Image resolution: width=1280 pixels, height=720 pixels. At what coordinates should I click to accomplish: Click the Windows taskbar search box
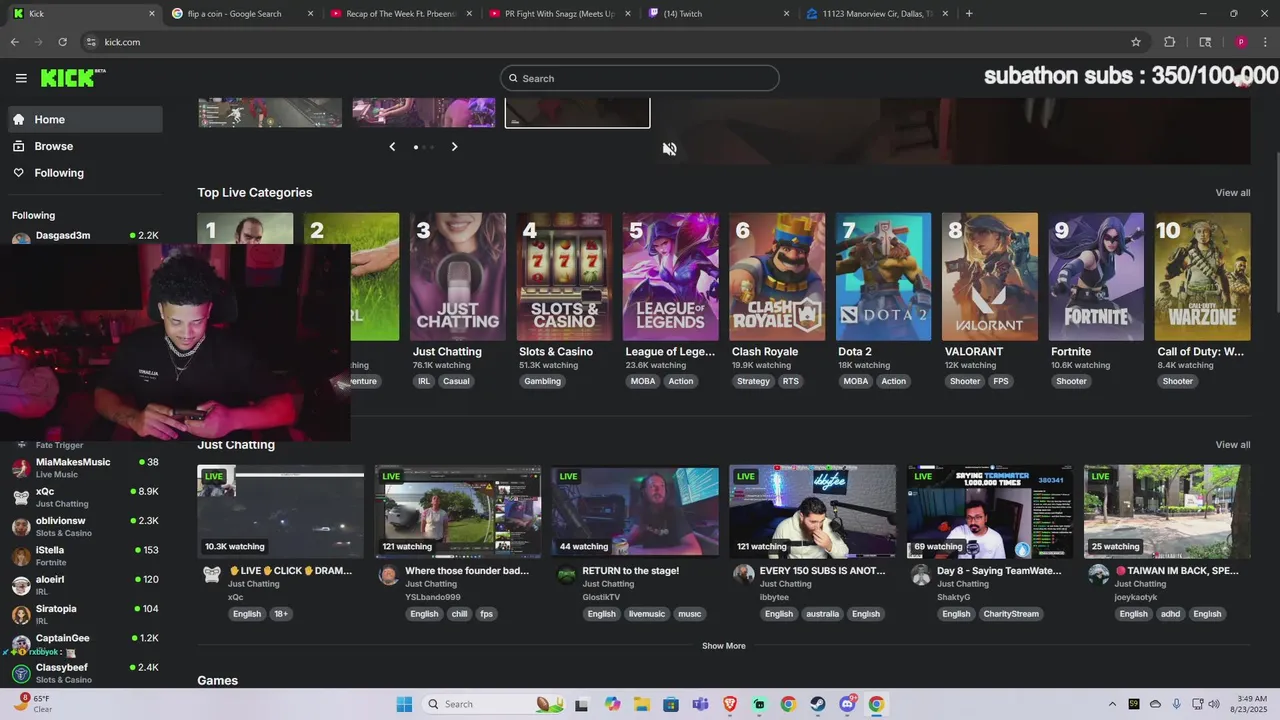[x=493, y=704]
